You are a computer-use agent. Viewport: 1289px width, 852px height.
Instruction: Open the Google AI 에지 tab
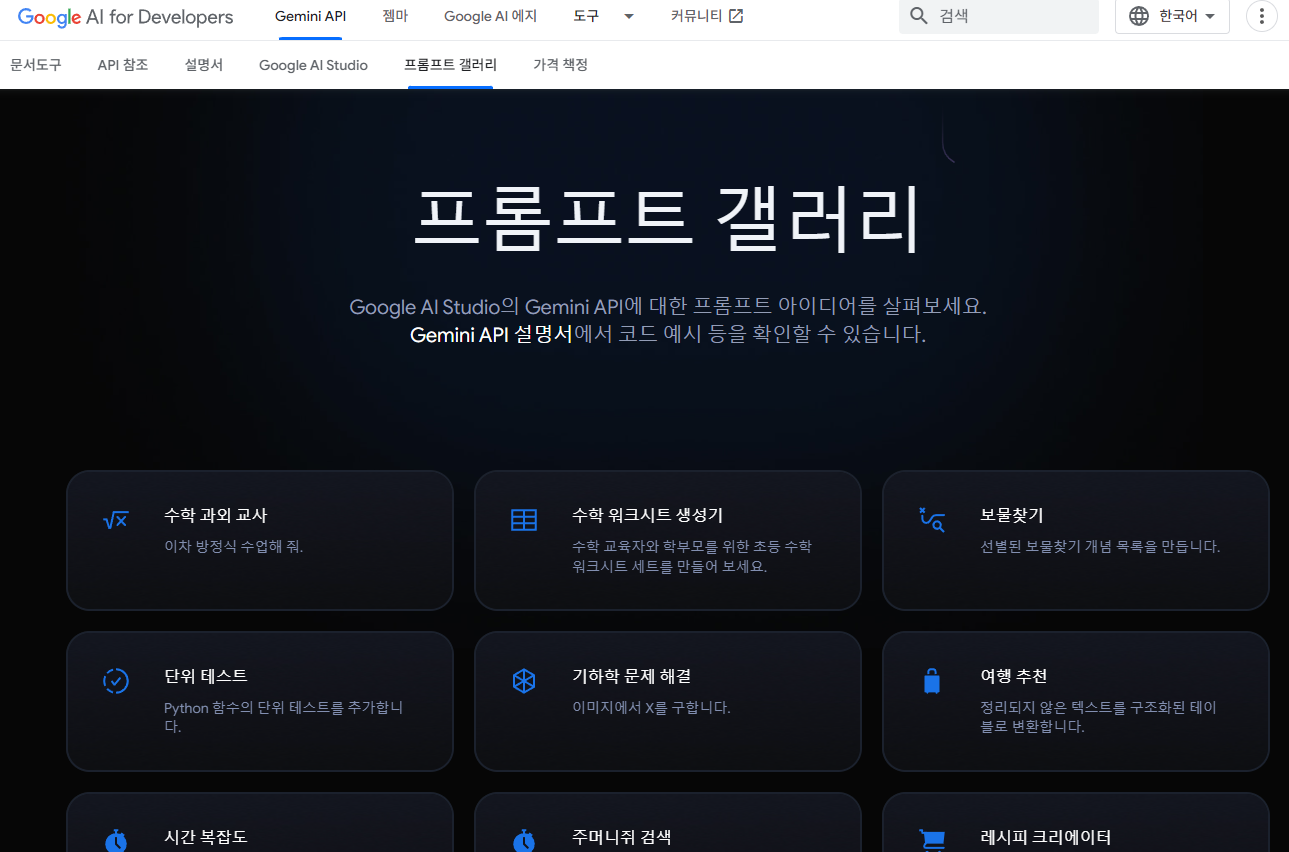point(490,16)
